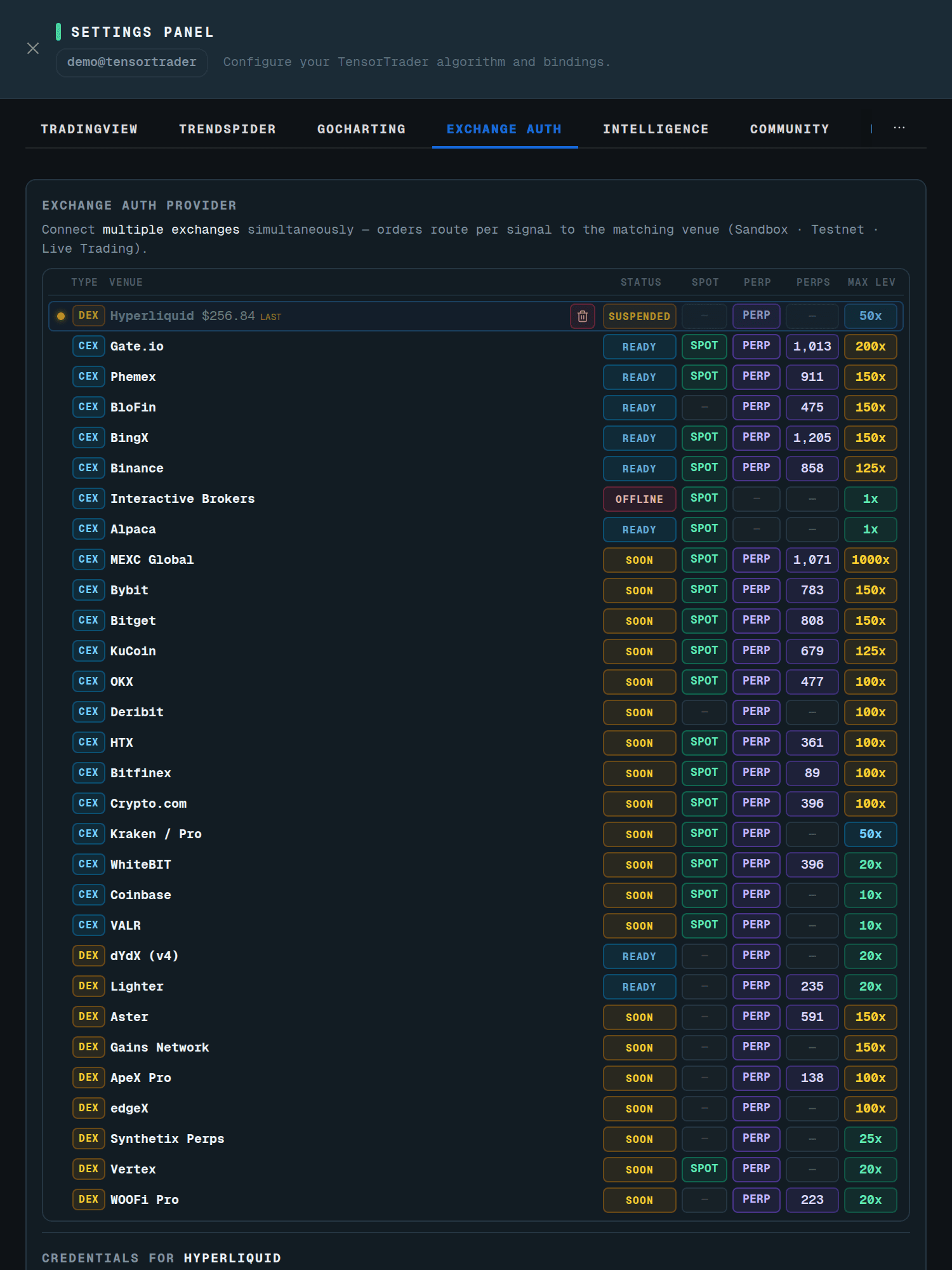Select MEXC Global exchange
Viewport: 952px width, 1270px height.
(476, 560)
